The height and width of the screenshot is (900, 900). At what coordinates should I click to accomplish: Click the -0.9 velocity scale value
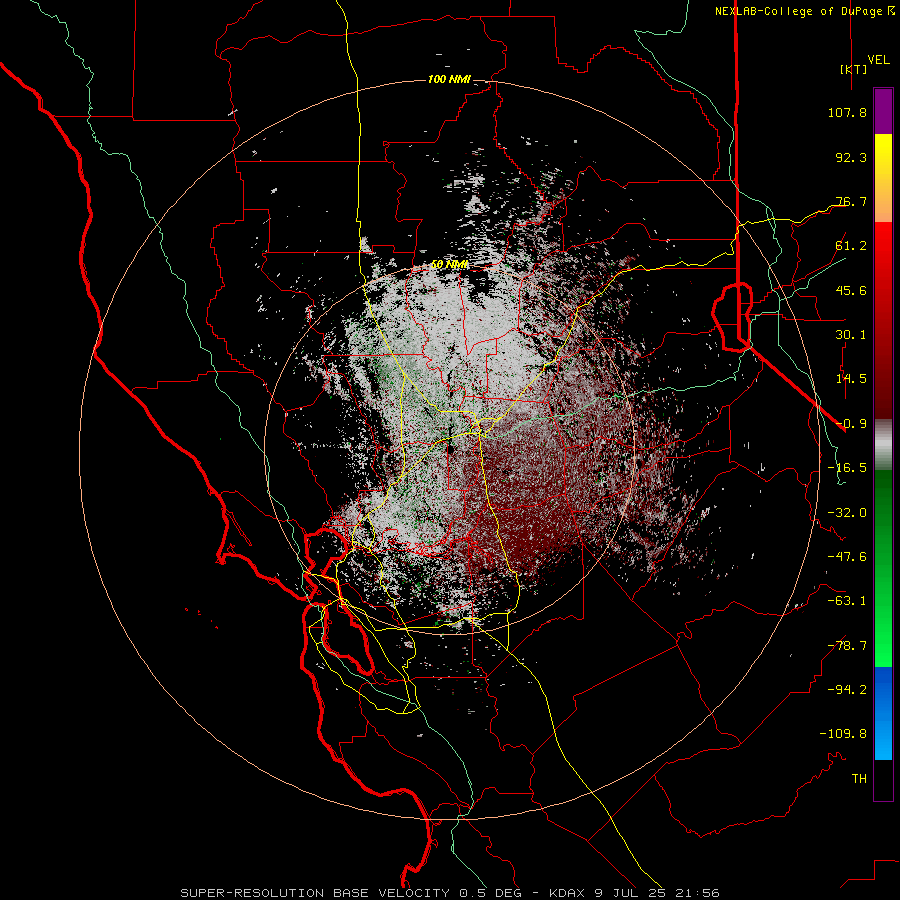[851, 424]
